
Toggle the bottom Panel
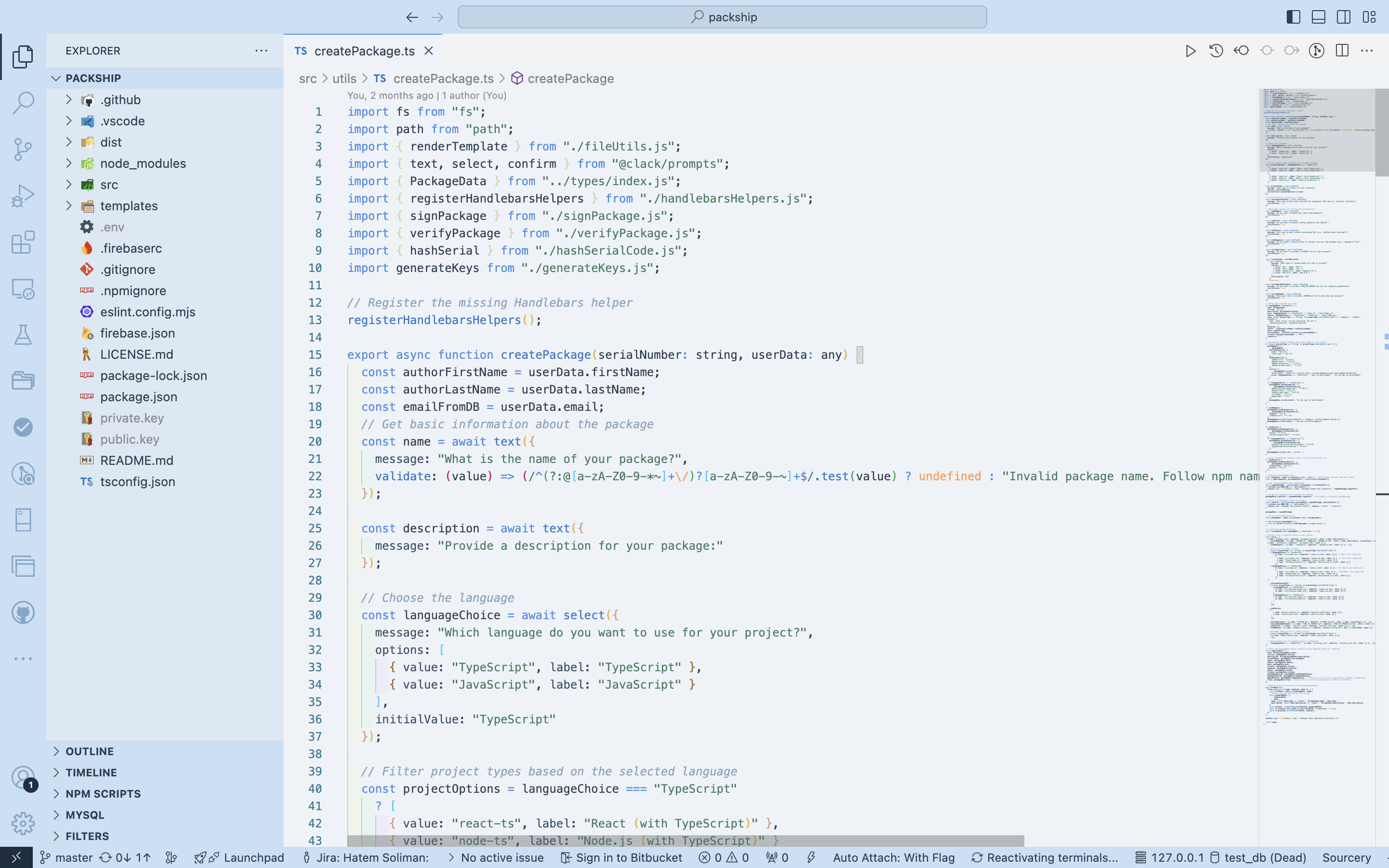click(1319, 17)
